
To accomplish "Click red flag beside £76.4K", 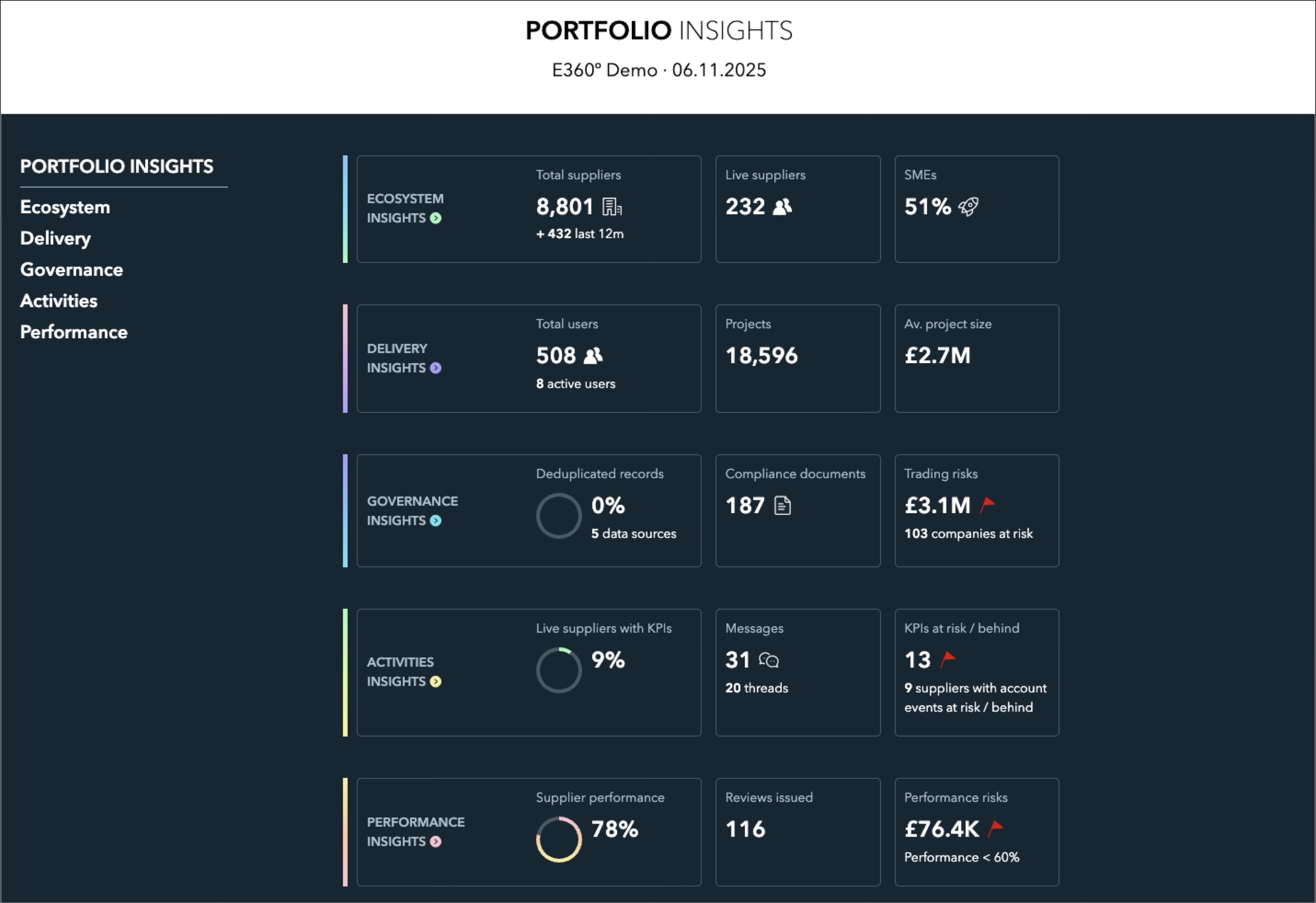I will pos(995,829).
